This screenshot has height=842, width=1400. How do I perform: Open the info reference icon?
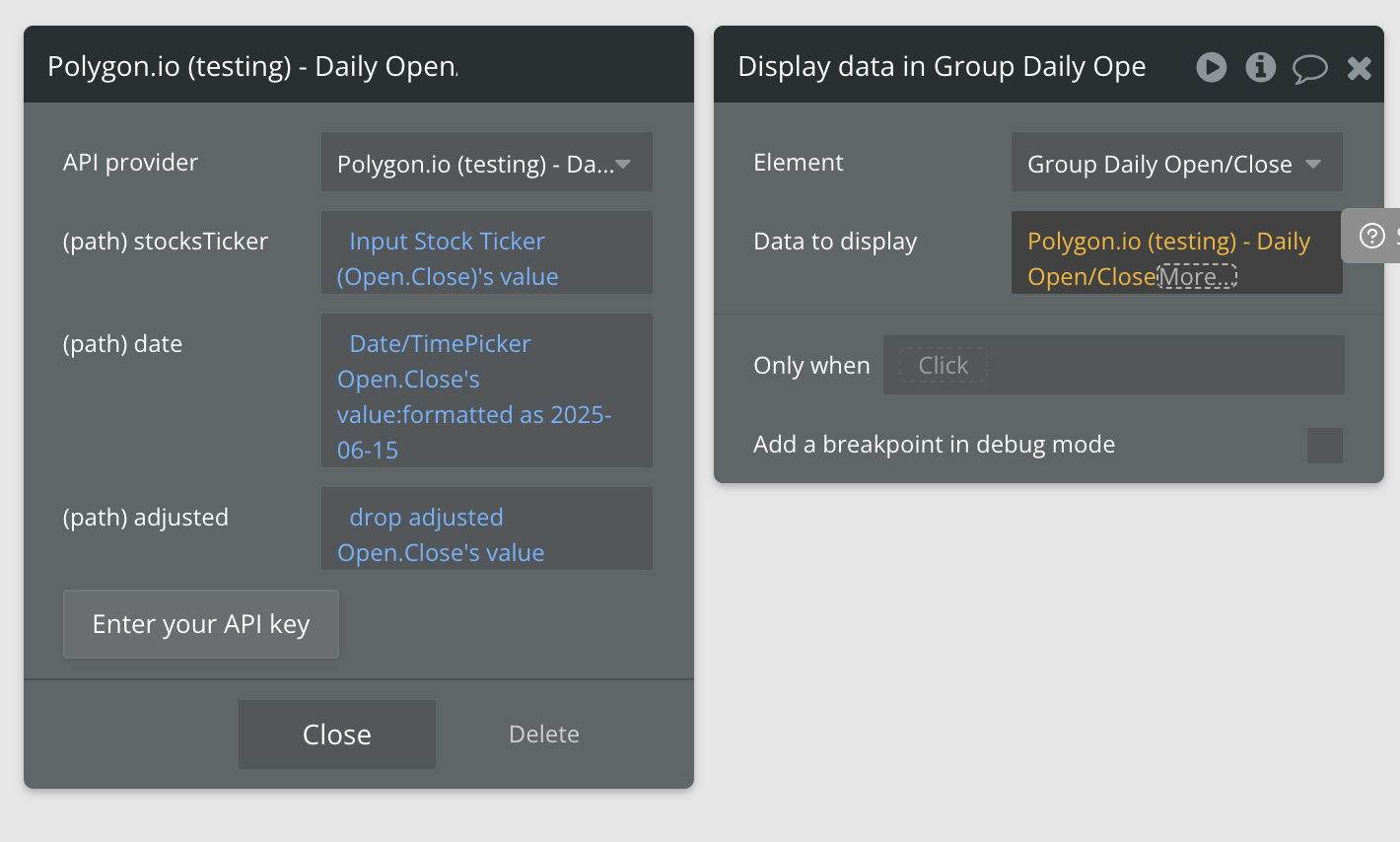click(x=1260, y=67)
